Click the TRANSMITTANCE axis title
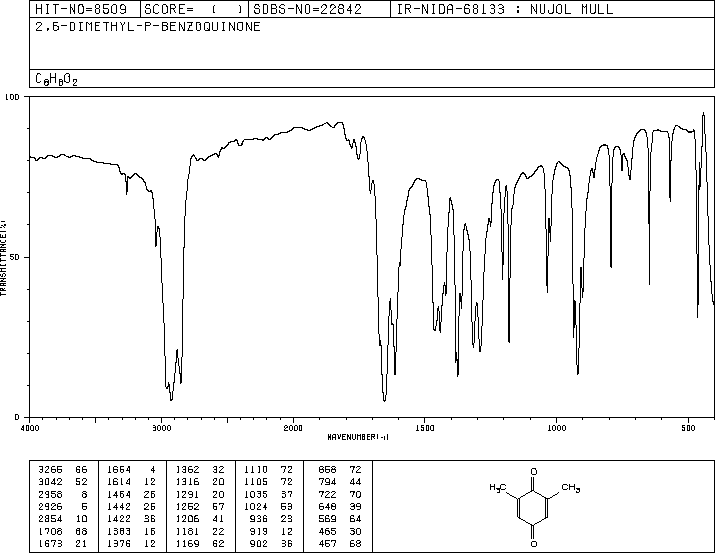715x553 pixels. [3, 258]
